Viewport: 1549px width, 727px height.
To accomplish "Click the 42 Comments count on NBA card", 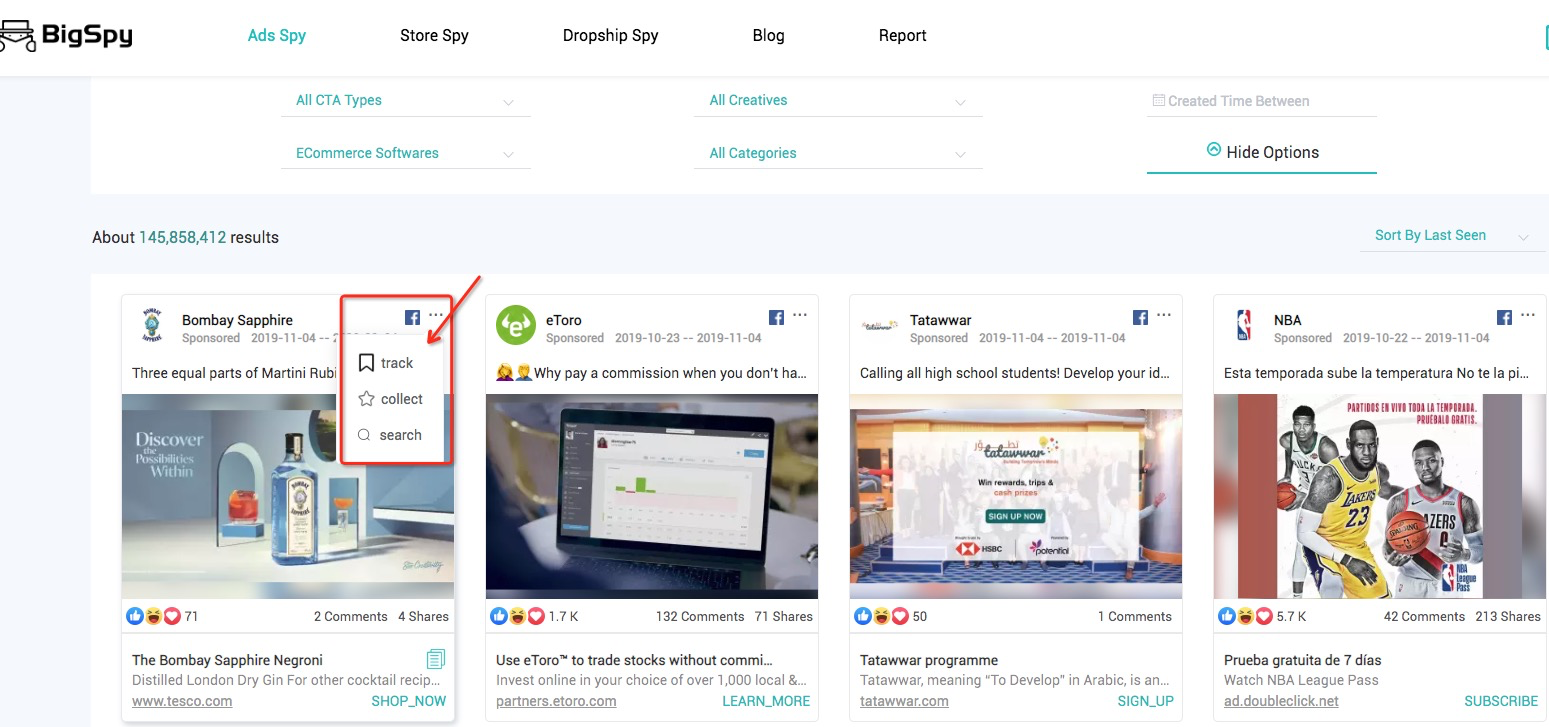I will [1424, 616].
